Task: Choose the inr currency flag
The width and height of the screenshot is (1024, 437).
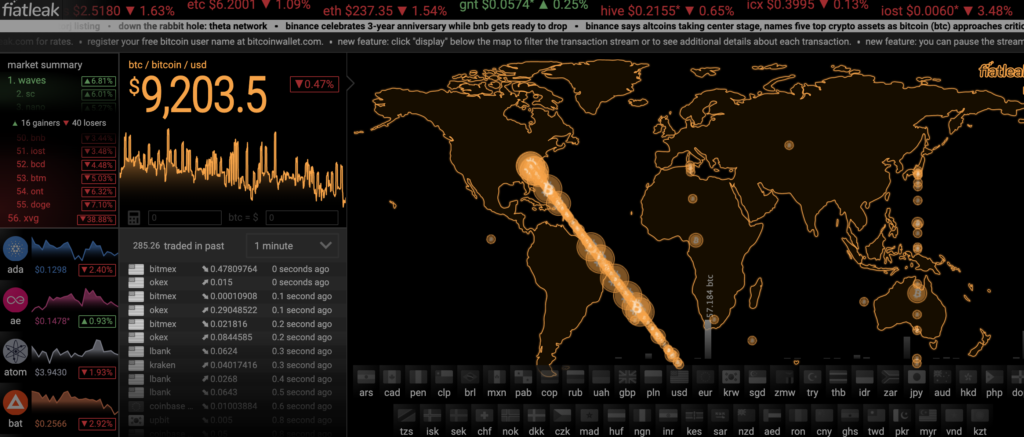Action: tap(668, 415)
